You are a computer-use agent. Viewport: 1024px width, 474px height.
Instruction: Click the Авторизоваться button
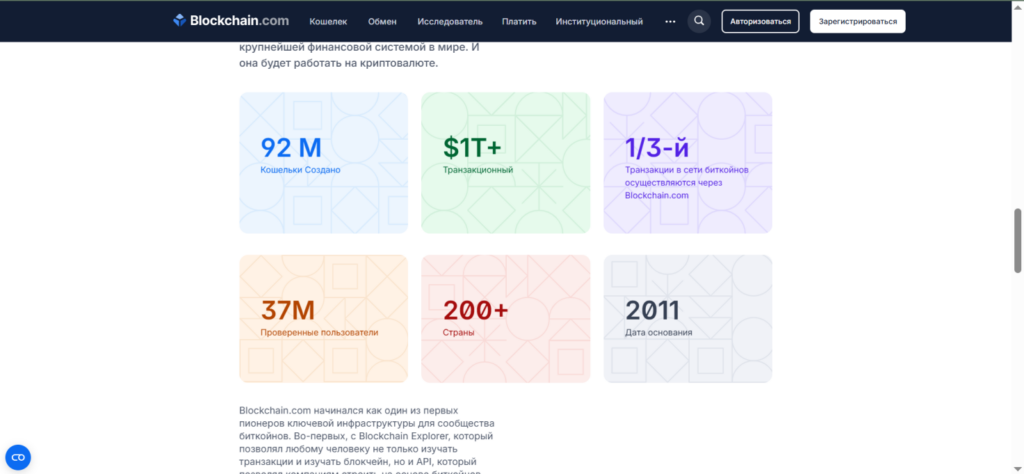click(760, 22)
